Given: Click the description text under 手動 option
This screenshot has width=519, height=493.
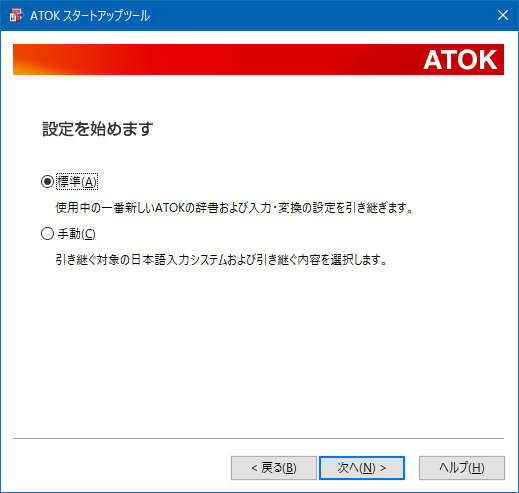Looking at the screenshot, I should point(221,260).
